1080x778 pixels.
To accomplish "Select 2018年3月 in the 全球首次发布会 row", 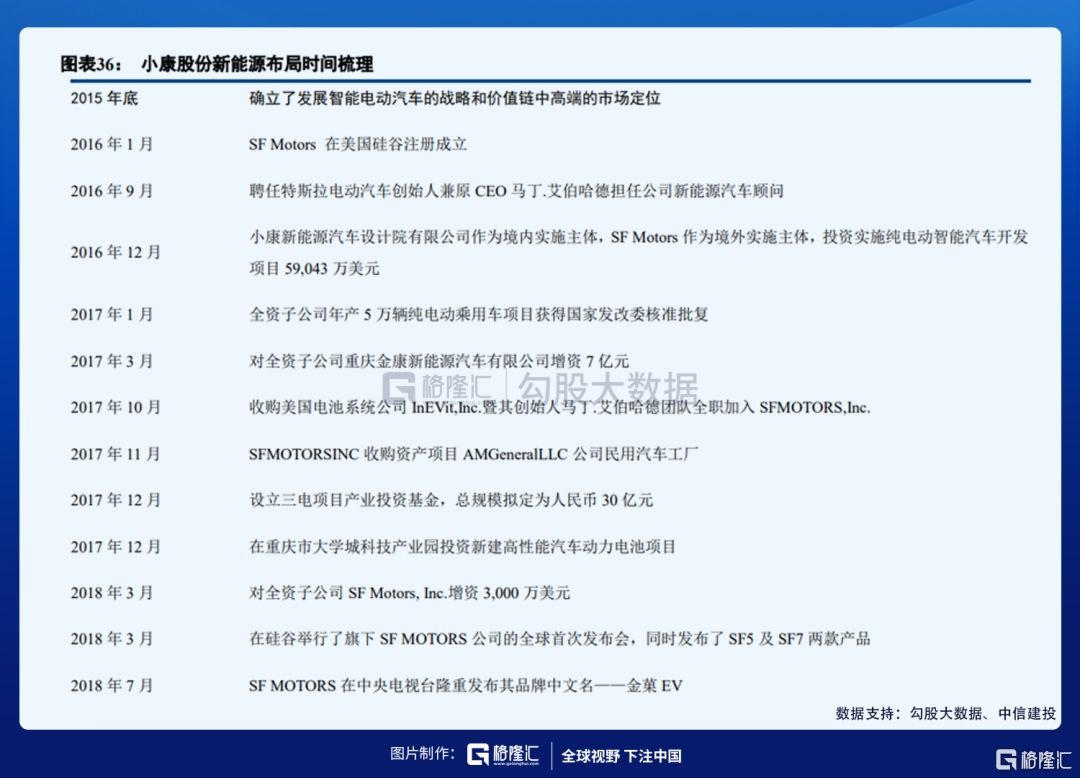I will (x=112, y=639).
